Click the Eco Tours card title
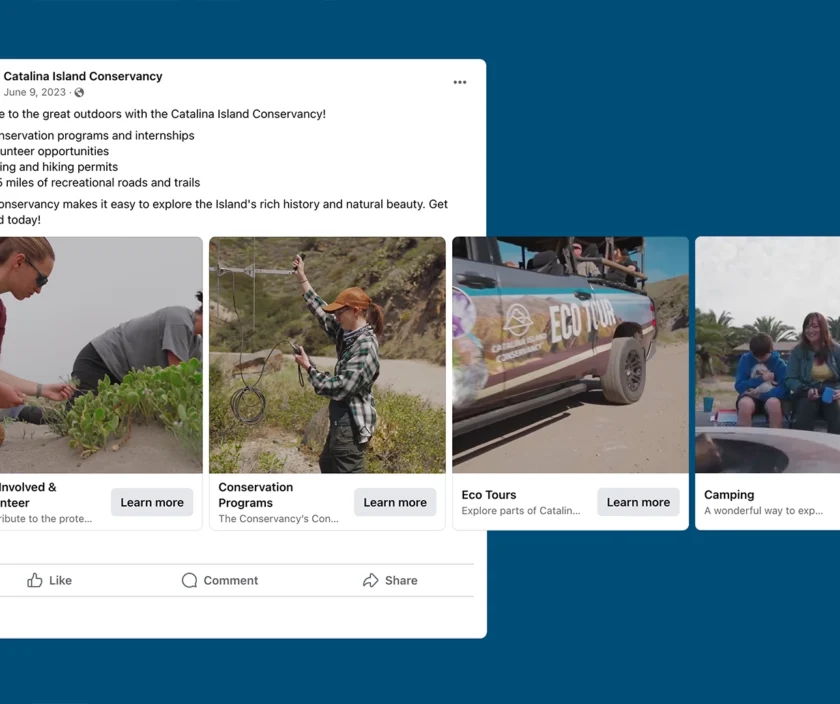The width and height of the screenshot is (840, 704). pos(489,495)
